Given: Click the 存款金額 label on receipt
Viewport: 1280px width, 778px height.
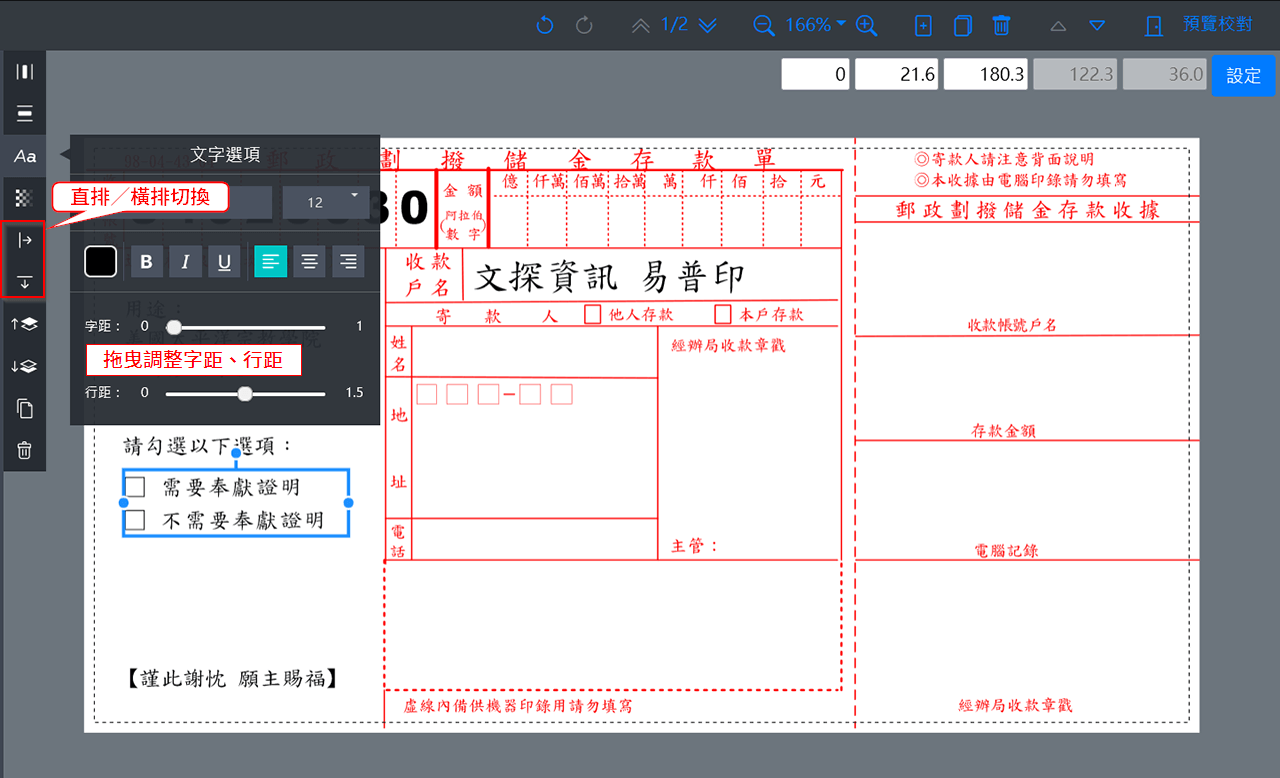Looking at the screenshot, I should (1003, 431).
